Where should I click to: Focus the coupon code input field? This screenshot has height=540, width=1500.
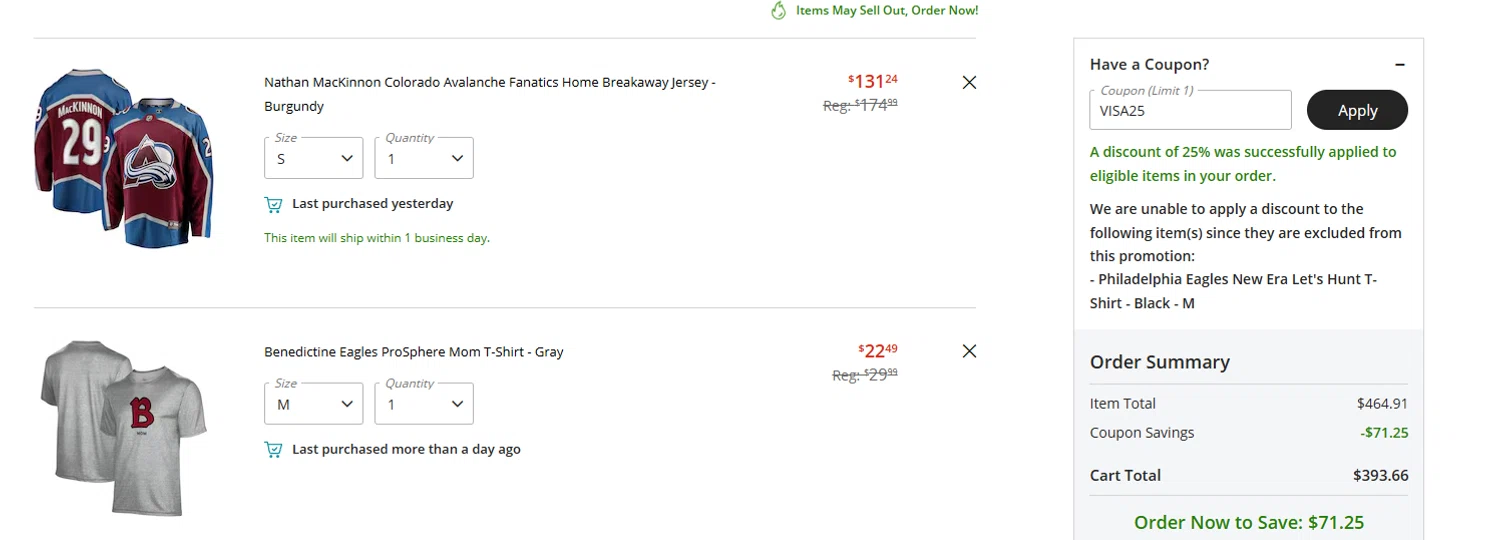coord(1190,111)
